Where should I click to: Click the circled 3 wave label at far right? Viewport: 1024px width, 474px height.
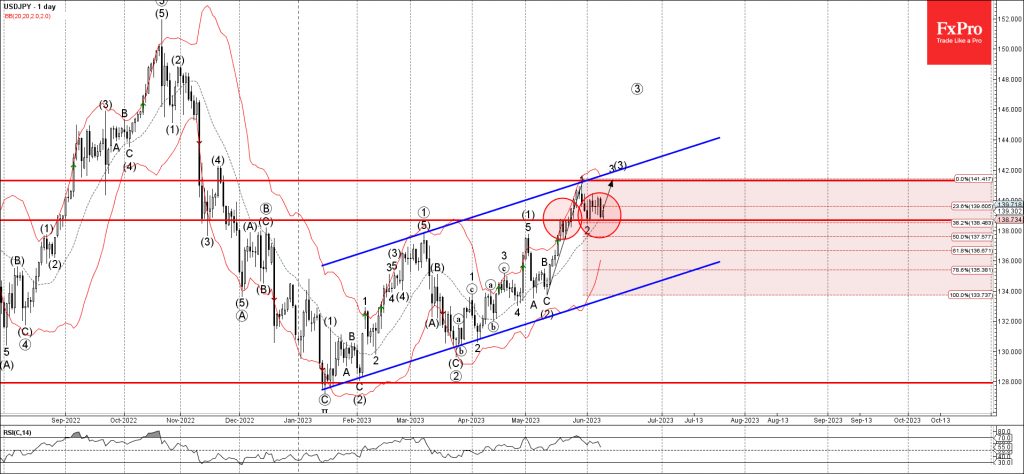click(637, 89)
